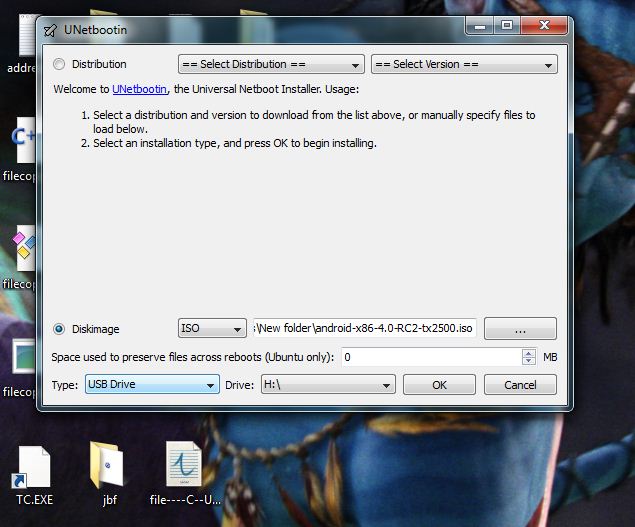Viewport: 635px width, 527px height.
Task: Select the picture-frame filecop desktop icon
Action: point(22,356)
